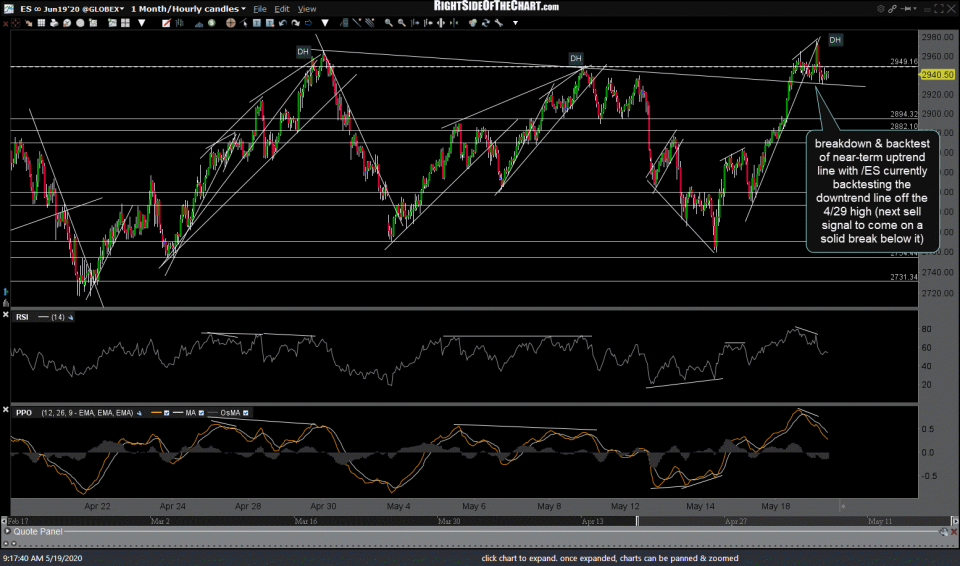
Task: Click the 2894.32 price level label
Action: [904, 114]
